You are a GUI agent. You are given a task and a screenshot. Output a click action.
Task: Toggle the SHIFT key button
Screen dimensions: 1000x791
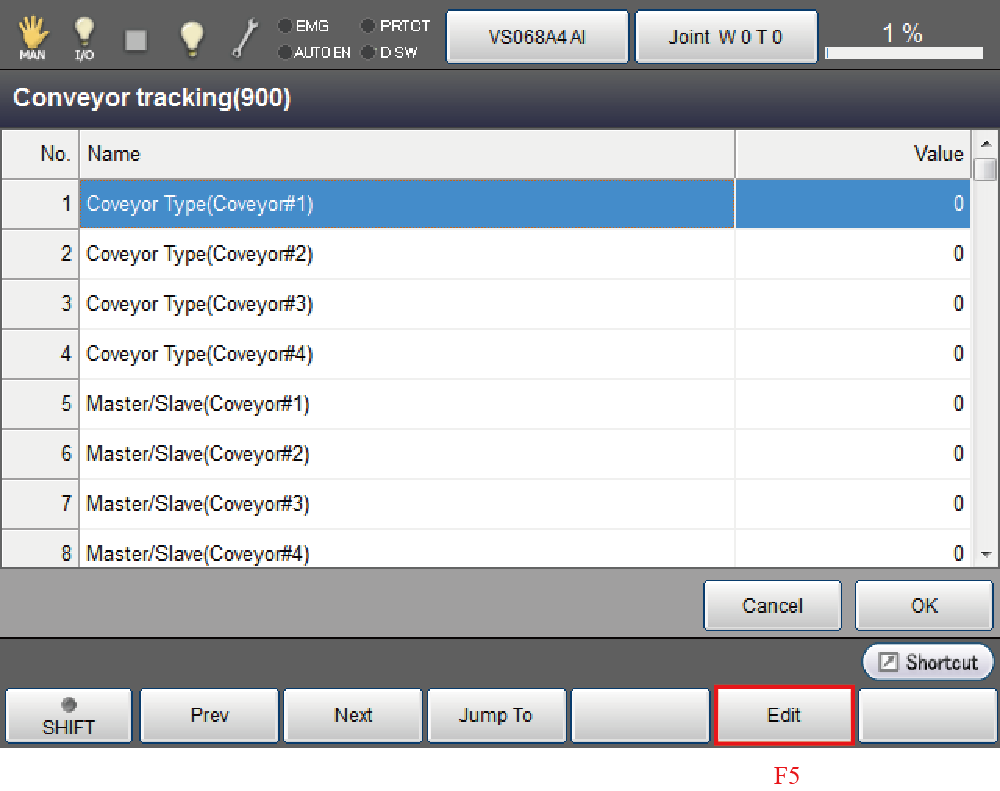click(68, 716)
